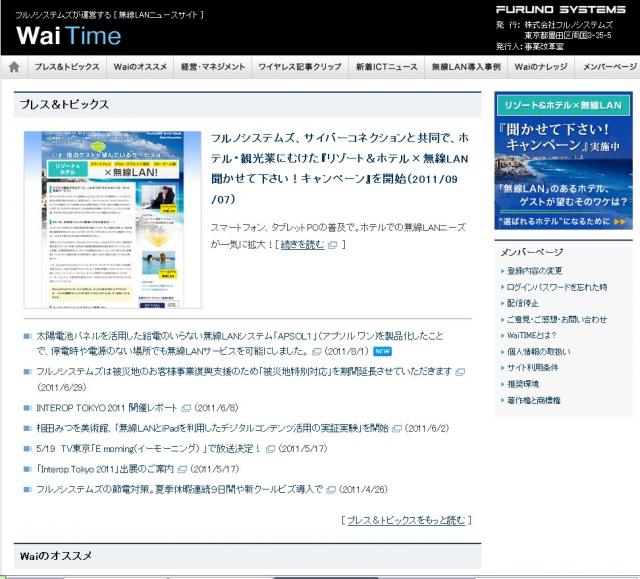Click new-window icon after 開催レポート
This screenshot has width=640, height=579.
click(186, 408)
